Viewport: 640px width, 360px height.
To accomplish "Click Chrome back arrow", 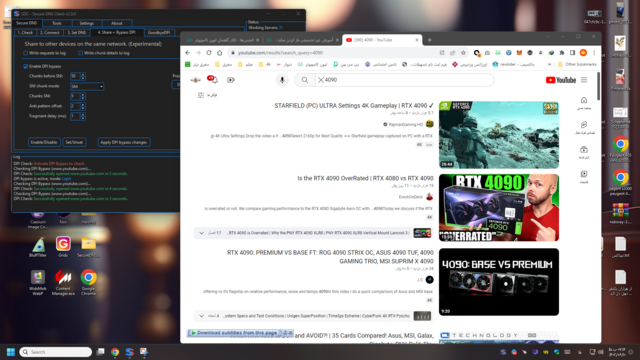I will click(188, 53).
